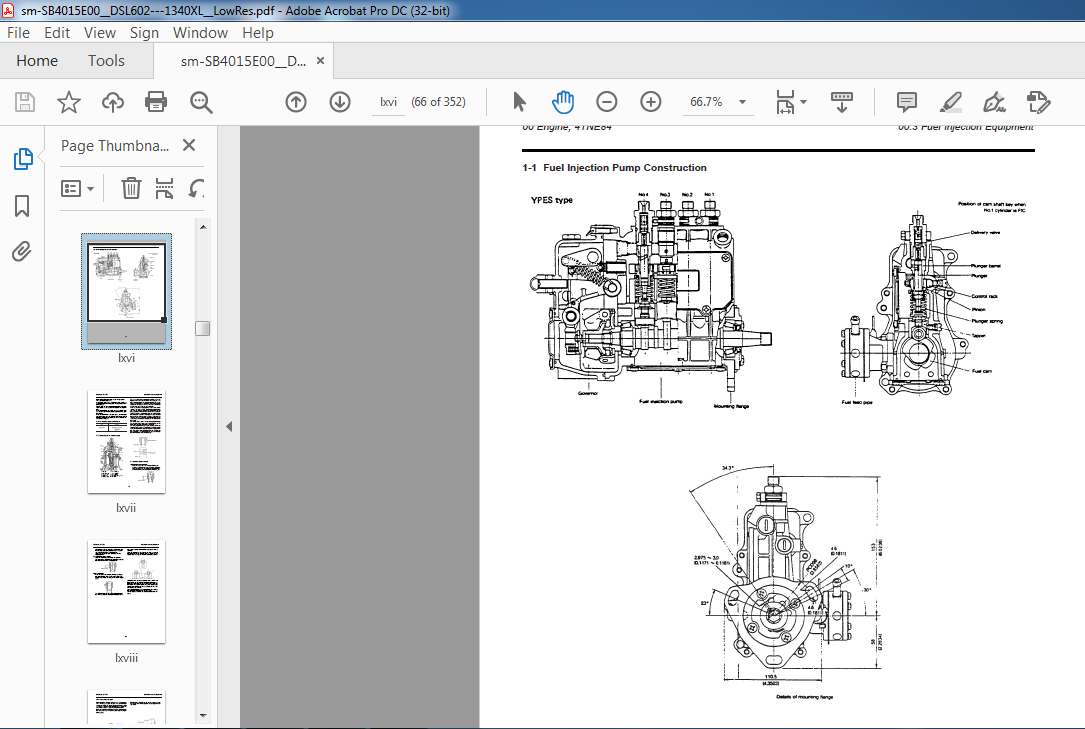The width and height of the screenshot is (1085, 729).
Task: Click the print pages icon in thumbnails panel
Action: coord(164,188)
